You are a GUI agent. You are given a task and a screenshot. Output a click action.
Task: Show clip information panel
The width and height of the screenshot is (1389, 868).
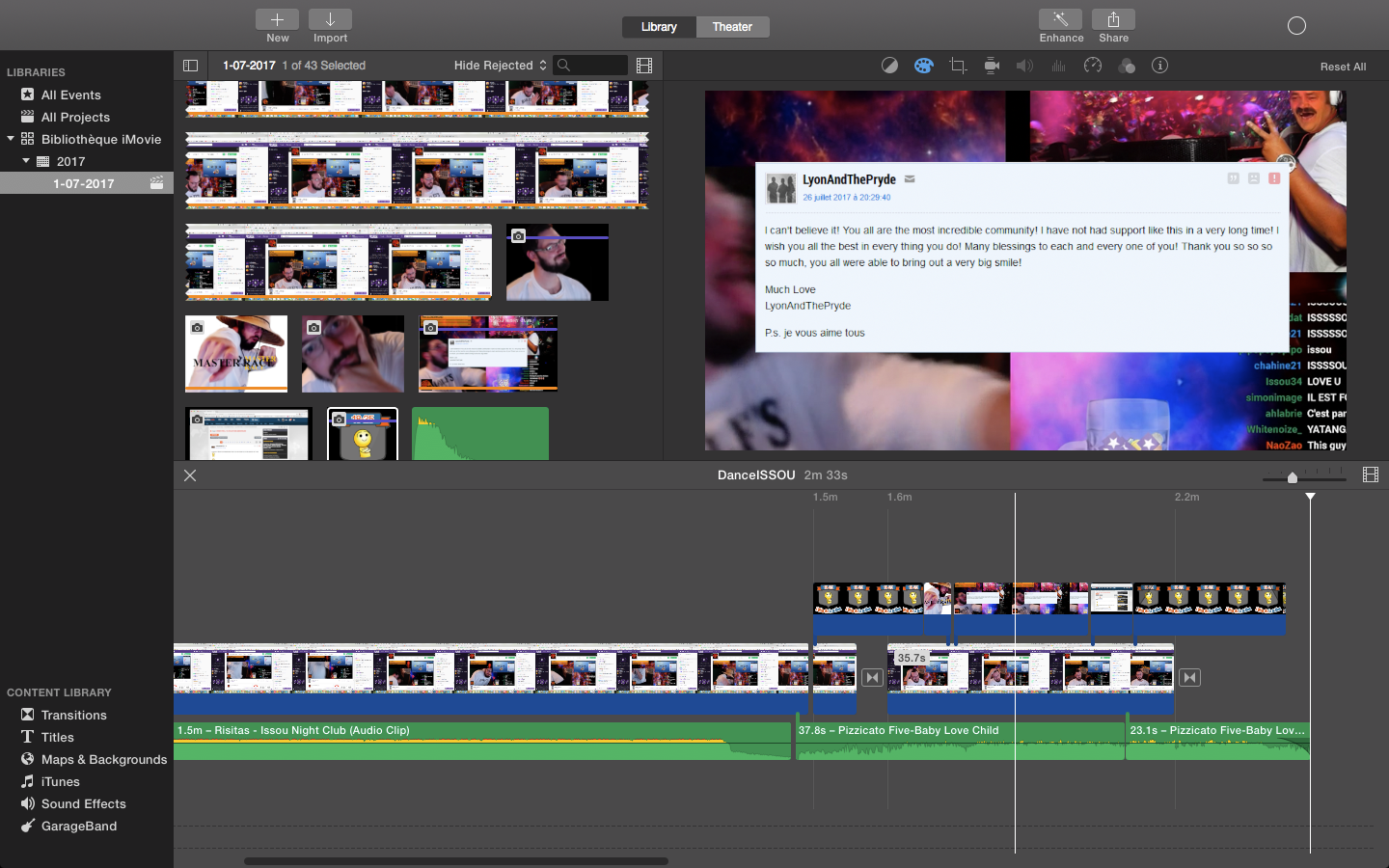pos(1159,66)
